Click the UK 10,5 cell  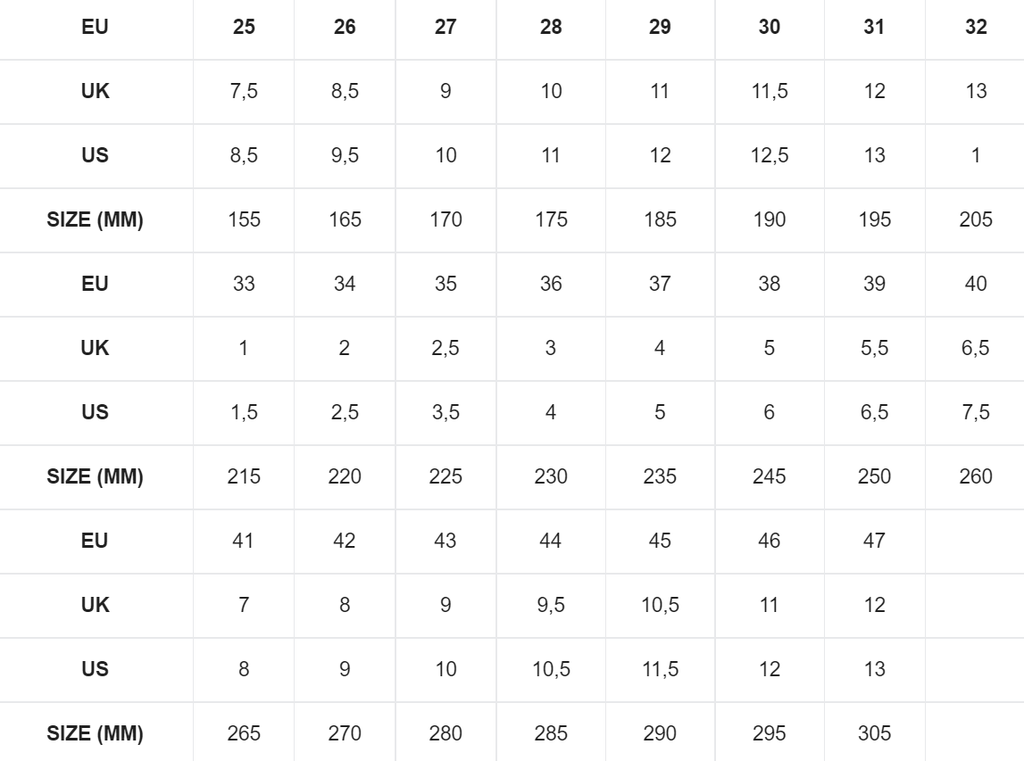(660, 605)
